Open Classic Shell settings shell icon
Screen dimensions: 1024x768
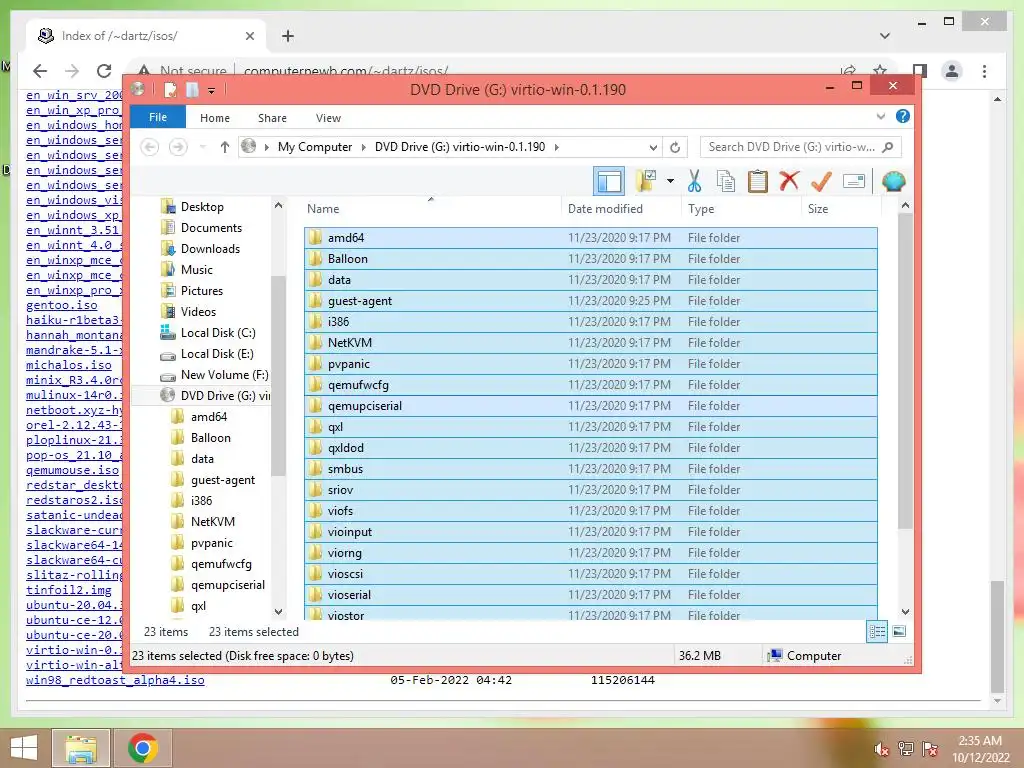click(893, 181)
